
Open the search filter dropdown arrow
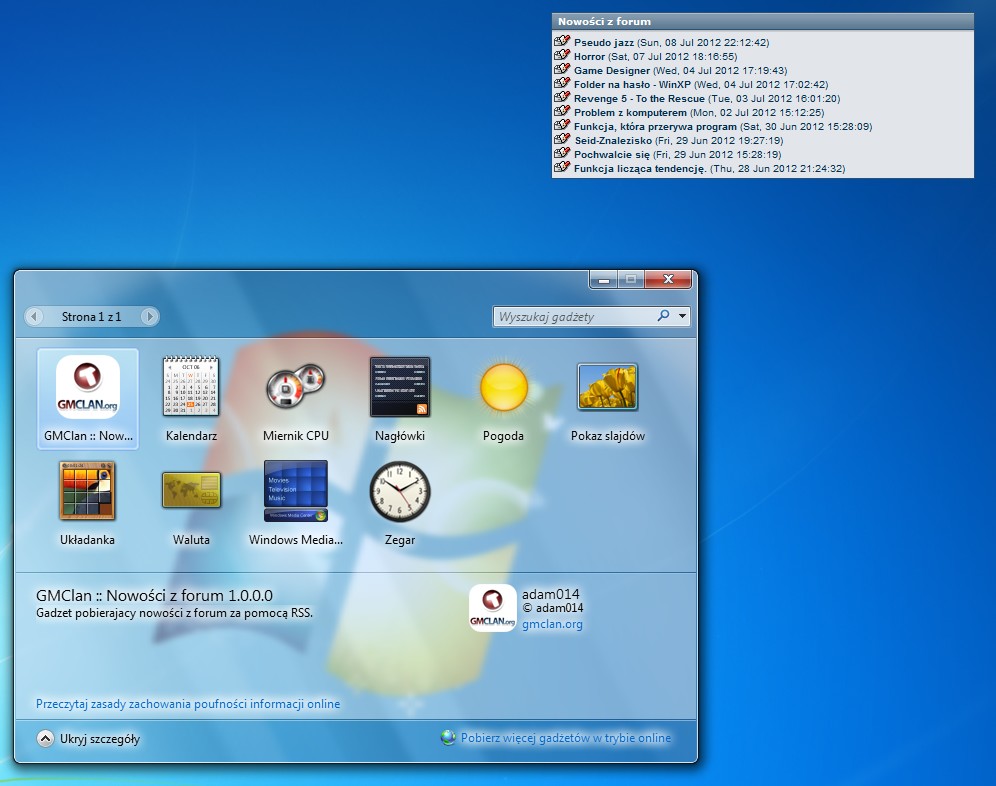pyautogui.click(x=682, y=316)
